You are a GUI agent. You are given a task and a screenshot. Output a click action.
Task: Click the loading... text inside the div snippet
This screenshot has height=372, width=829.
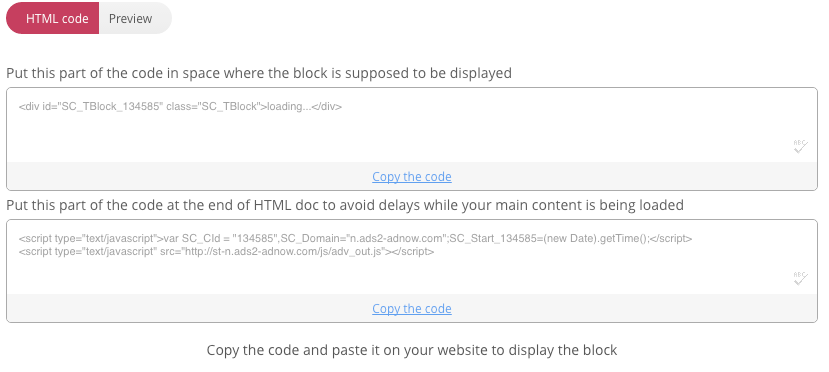(x=289, y=106)
